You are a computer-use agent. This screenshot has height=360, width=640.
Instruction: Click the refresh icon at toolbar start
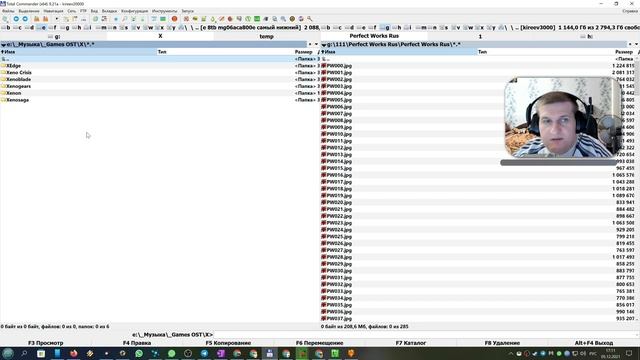(x=5, y=19)
